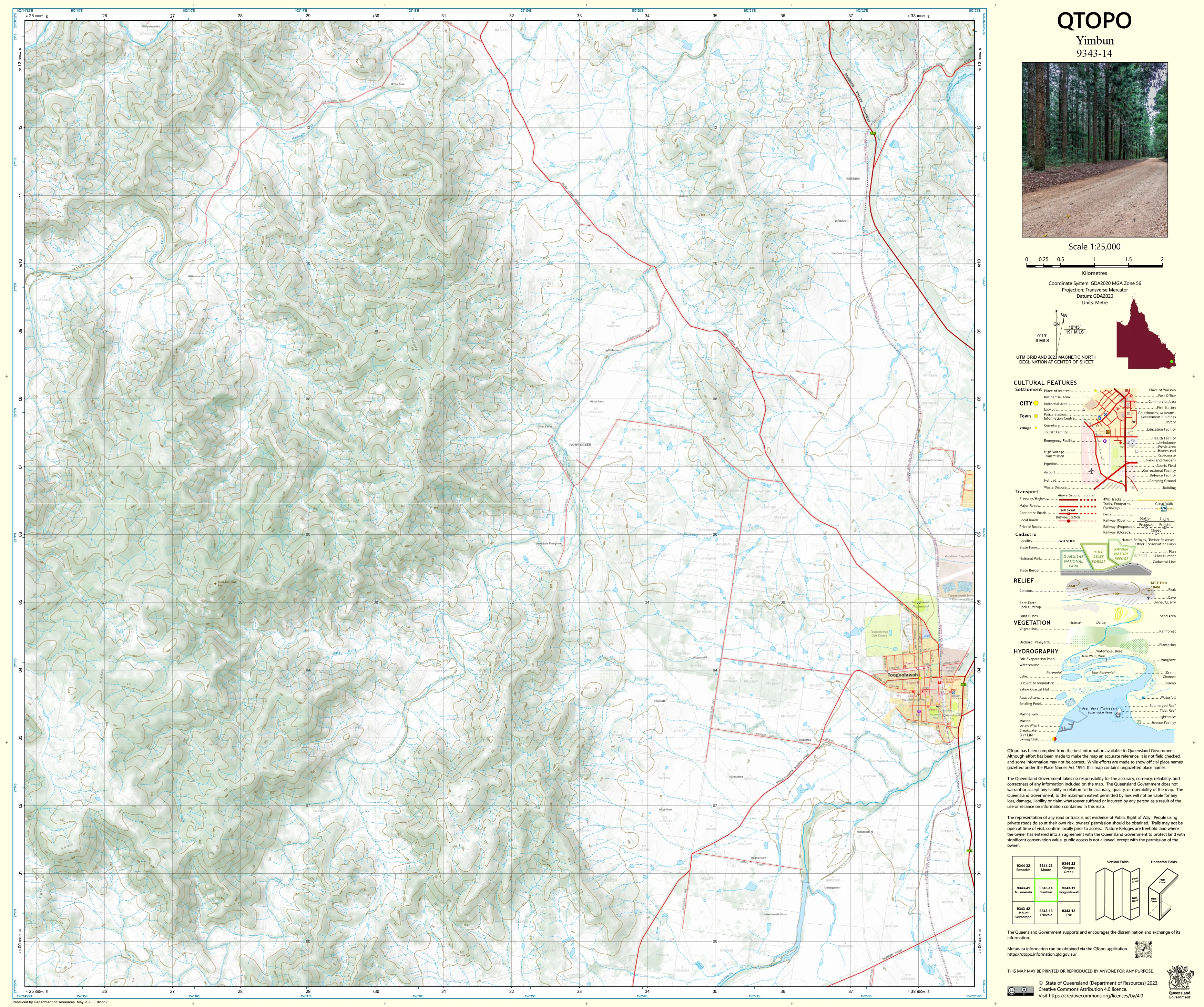The image size is (1204, 1007).
Task: Click the 9344-22 Gregors Creek index cell
Action: pyautogui.click(x=1068, y=868)
